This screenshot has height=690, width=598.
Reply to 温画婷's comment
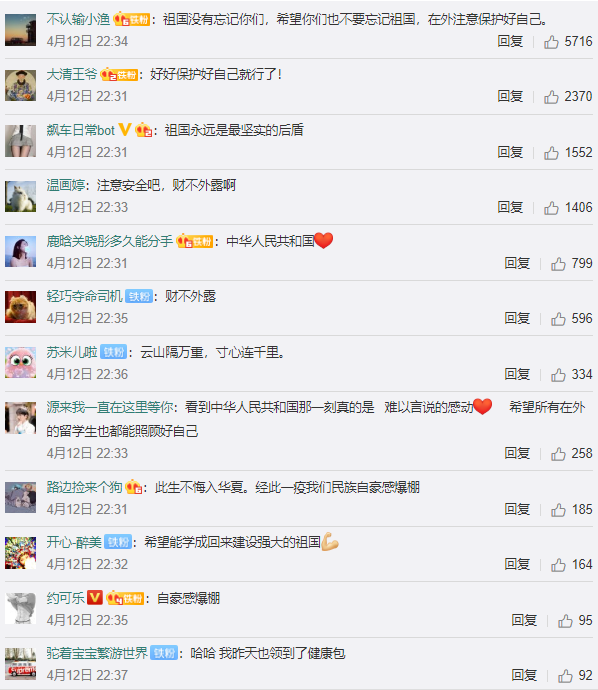[x=510, y=207]
